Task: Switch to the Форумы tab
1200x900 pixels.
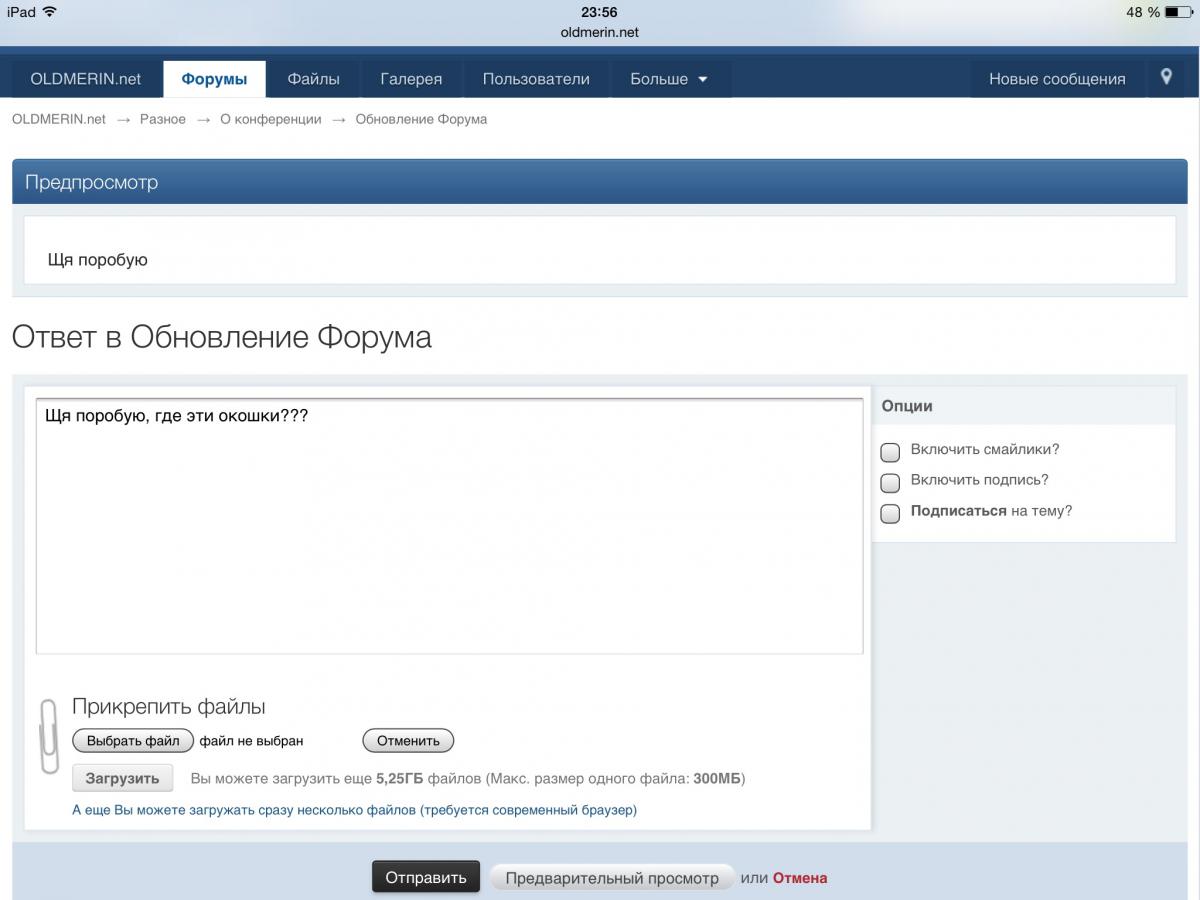Action: [214, 79]
